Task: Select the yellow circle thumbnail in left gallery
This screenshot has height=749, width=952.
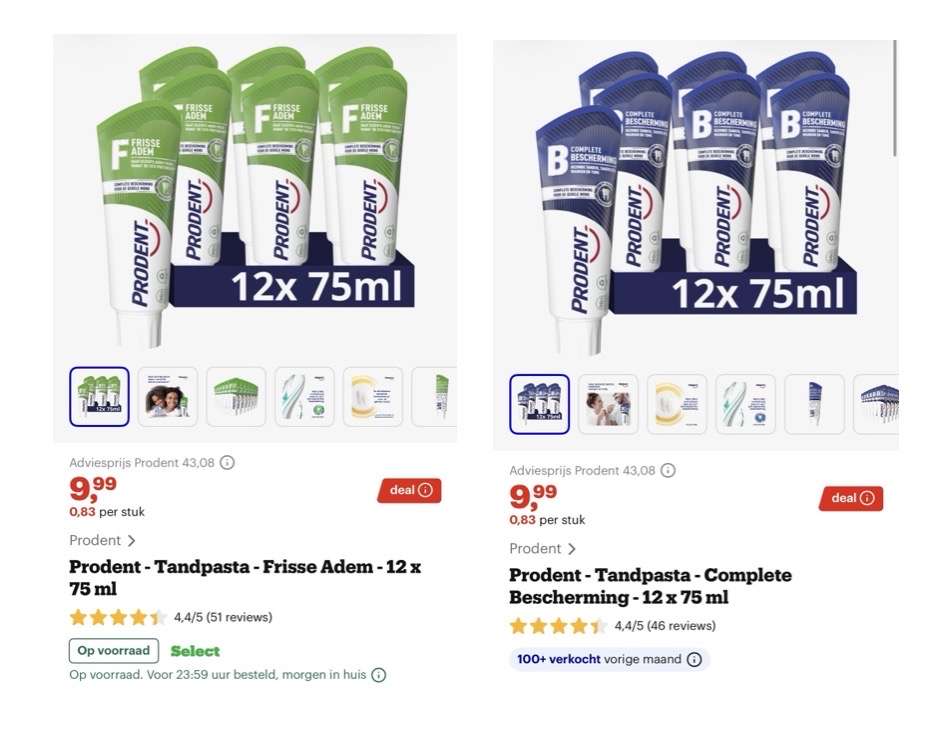Action: tap(373, 397)
